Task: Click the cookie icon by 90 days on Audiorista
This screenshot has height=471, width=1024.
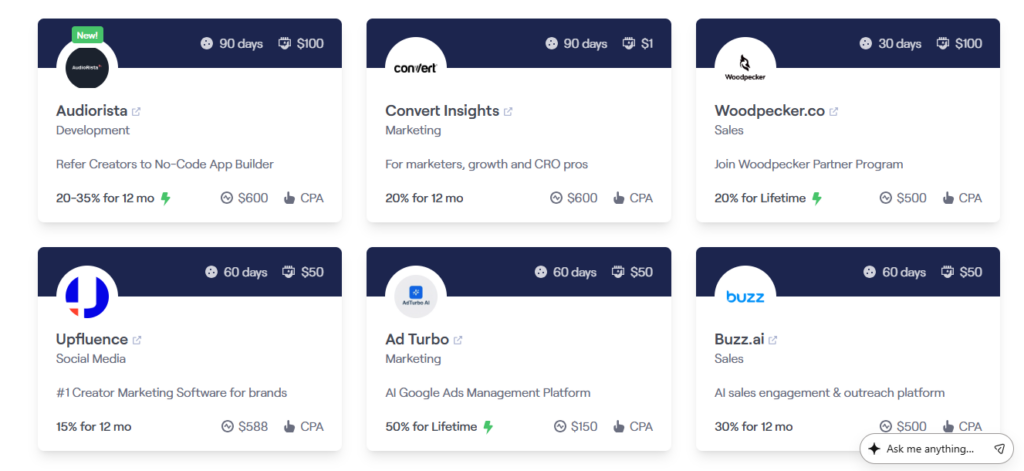Action: click(x=207, y=44)
